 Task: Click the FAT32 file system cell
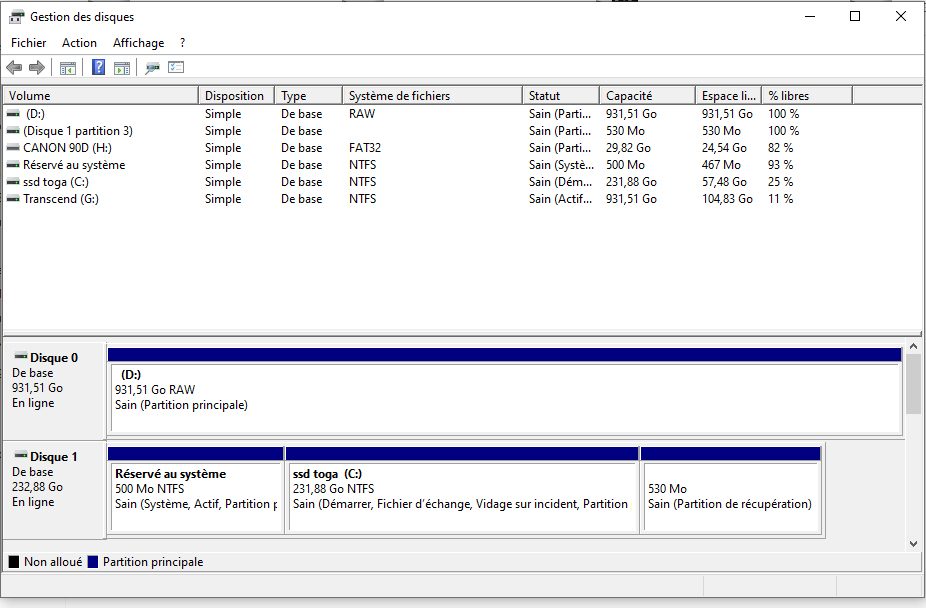[x=365, y=148]
